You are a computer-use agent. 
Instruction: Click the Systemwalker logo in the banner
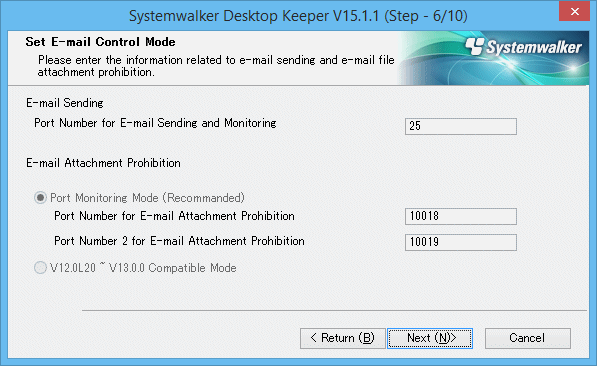(523, 47)
